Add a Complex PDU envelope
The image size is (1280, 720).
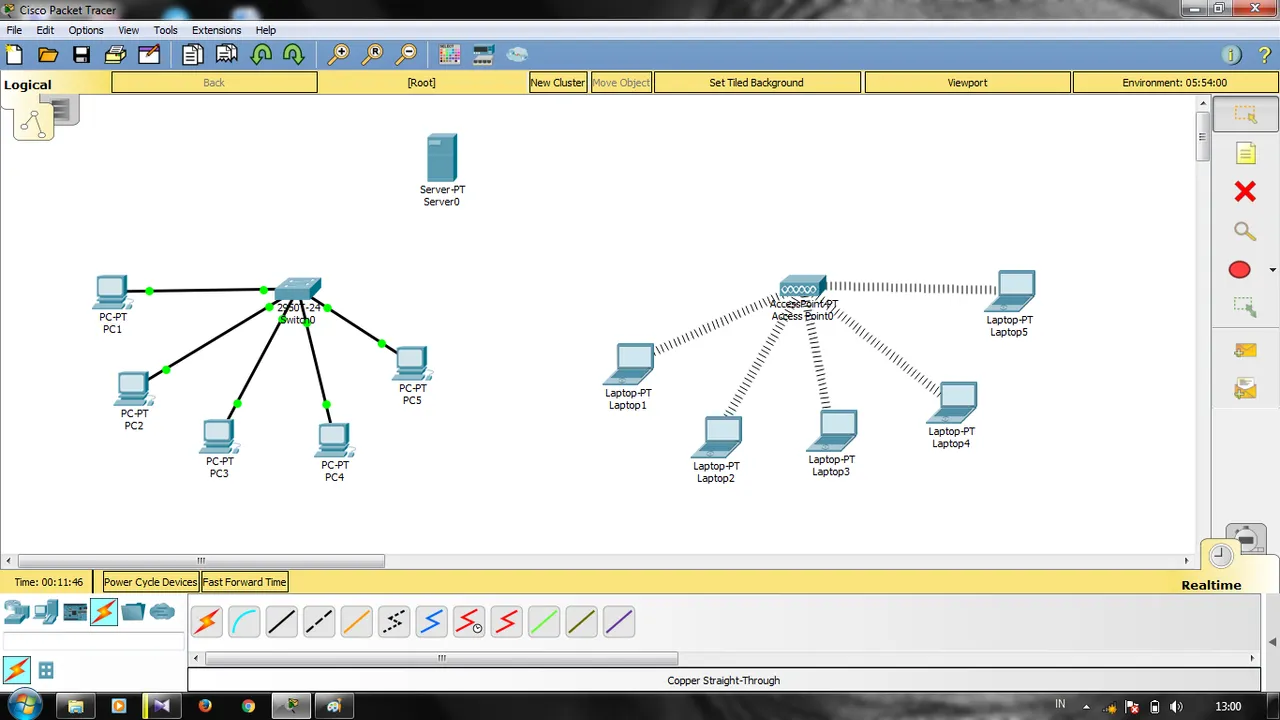point(1245,388)
